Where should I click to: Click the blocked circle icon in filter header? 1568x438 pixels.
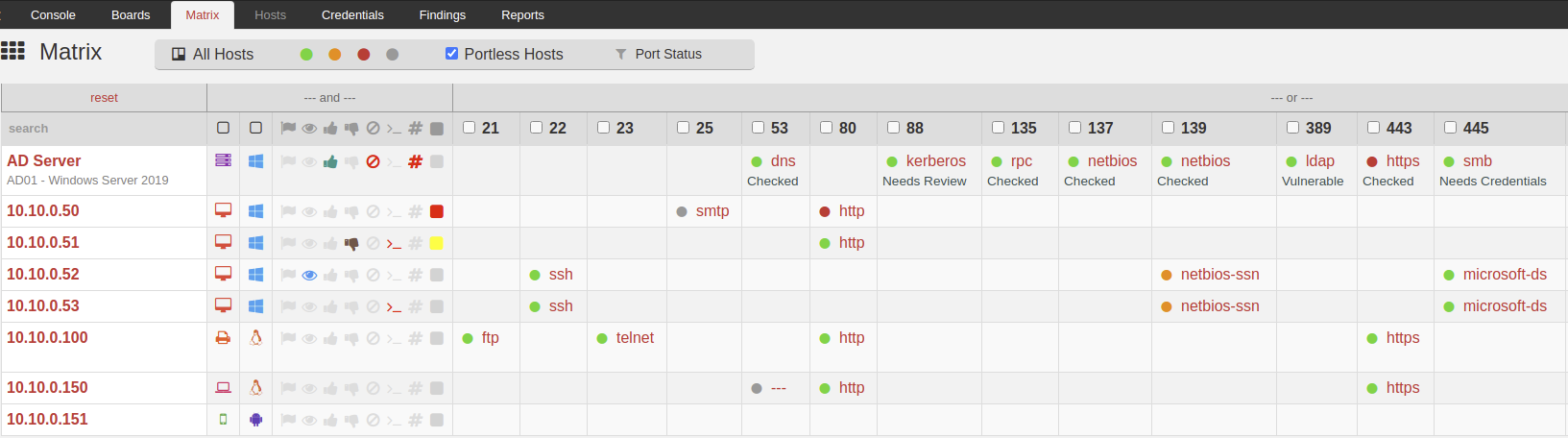[x=373, y=128]
